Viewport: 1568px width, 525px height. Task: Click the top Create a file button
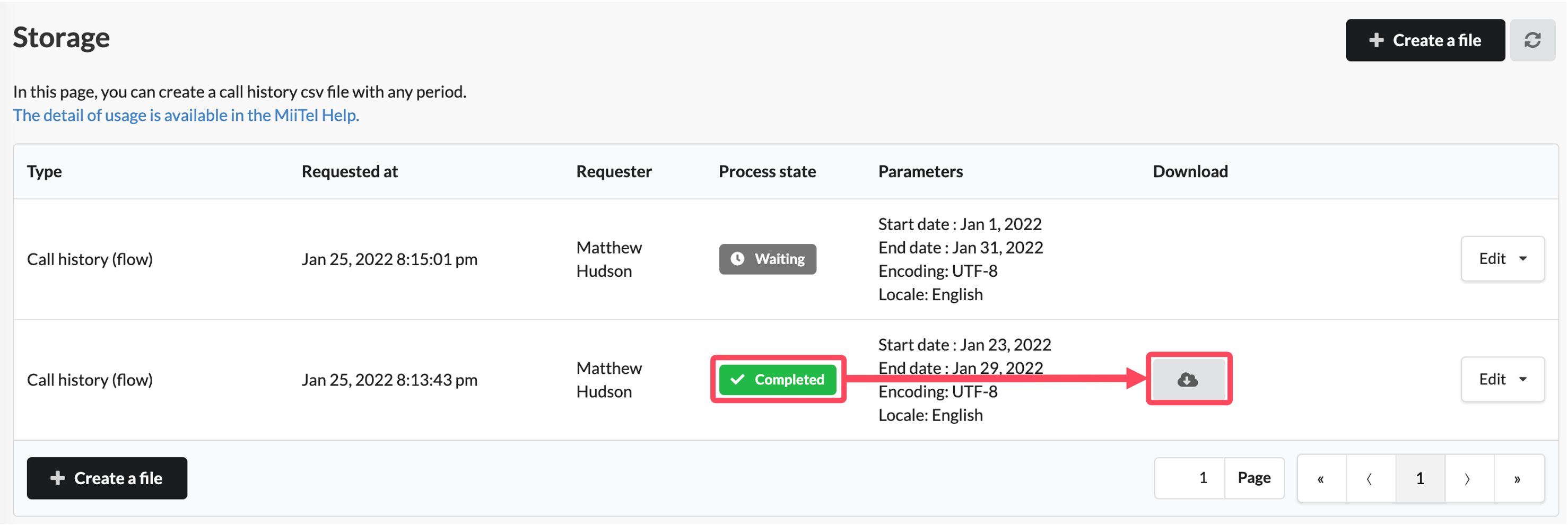(x=1425, y=40)
